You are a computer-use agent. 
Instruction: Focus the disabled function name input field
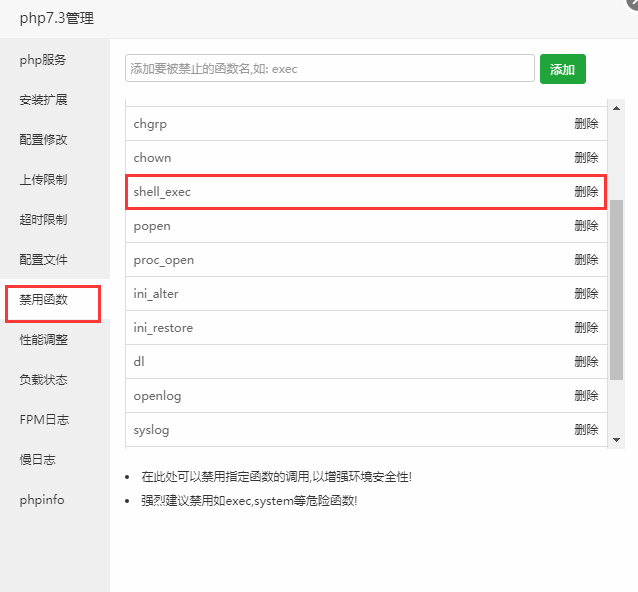point(330,69)
